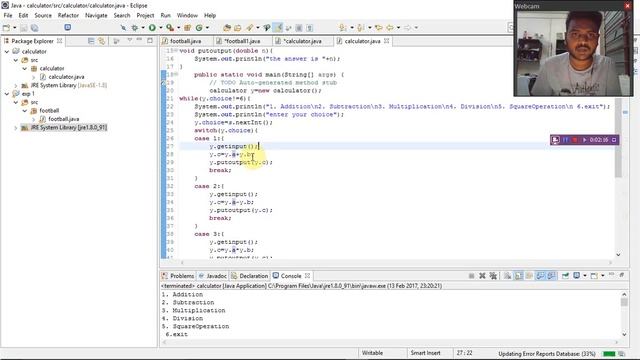The height and width of the screenshot is (360, 640).
Task: Open the Source menu
Action: click(x=43, y=15)
